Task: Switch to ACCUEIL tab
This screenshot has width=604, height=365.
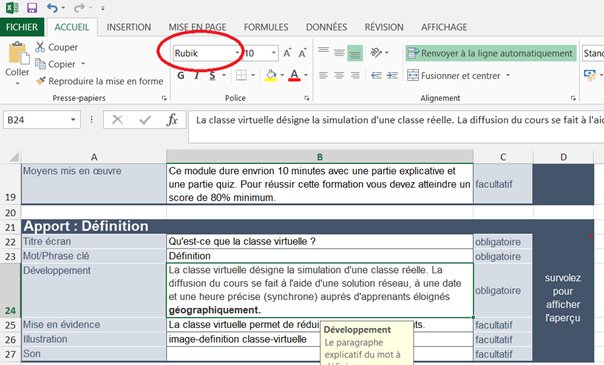Action: 72,27
